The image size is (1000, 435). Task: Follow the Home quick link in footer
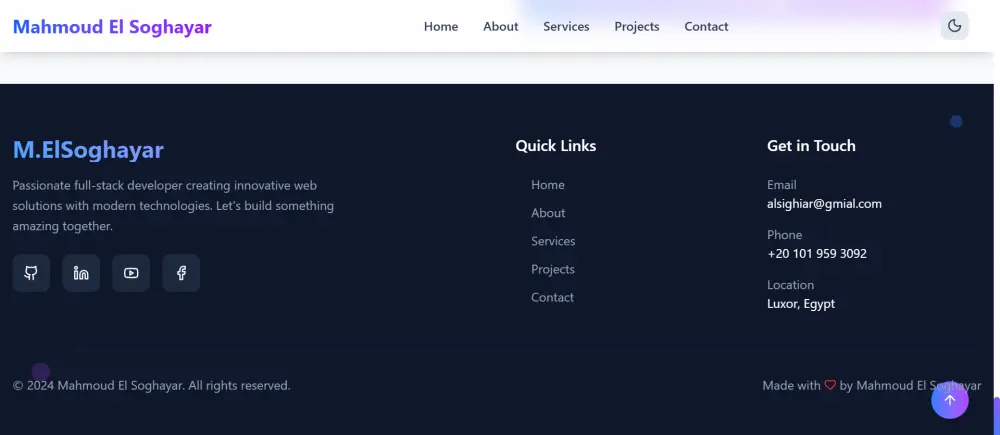pos(548,185)
